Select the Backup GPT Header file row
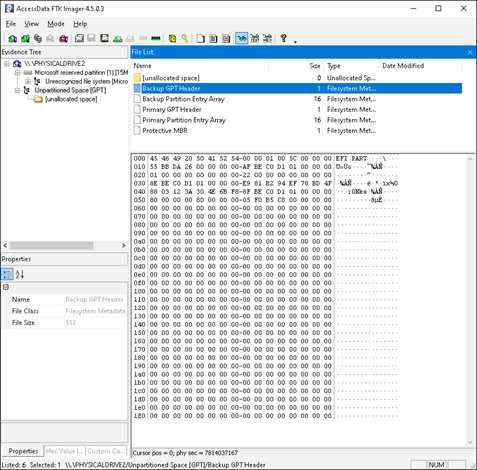 (298, 88)
